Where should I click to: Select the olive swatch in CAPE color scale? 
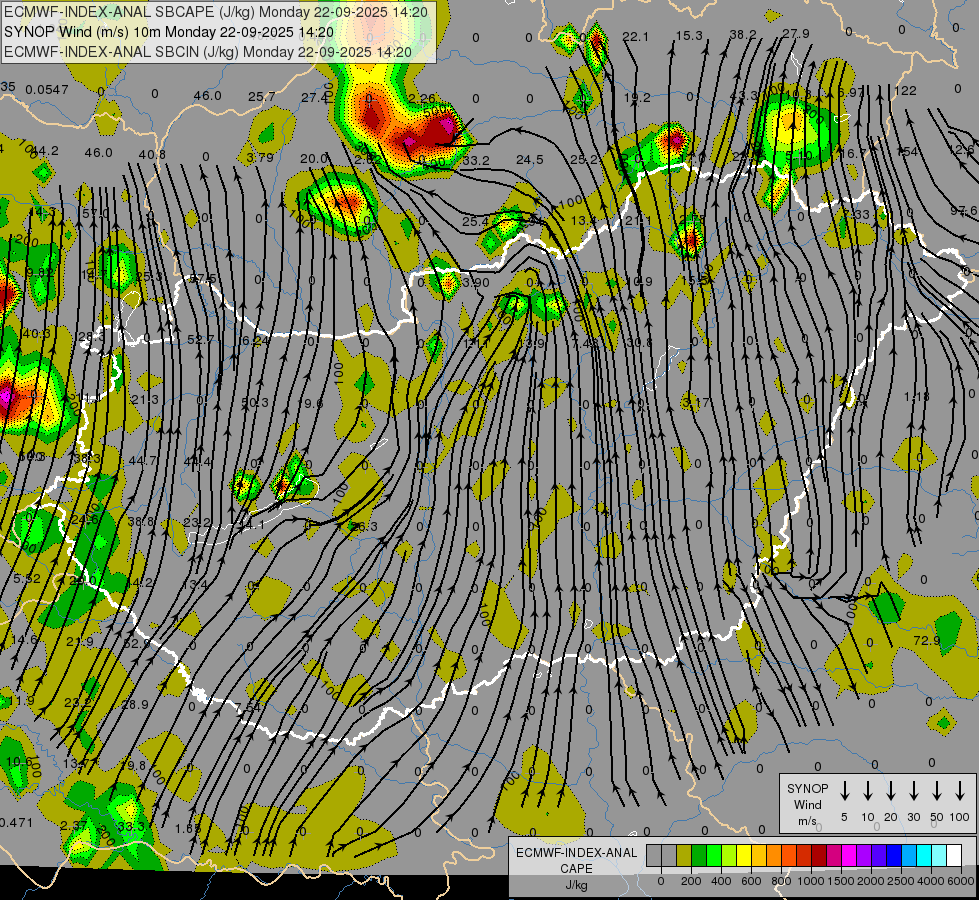684,856
